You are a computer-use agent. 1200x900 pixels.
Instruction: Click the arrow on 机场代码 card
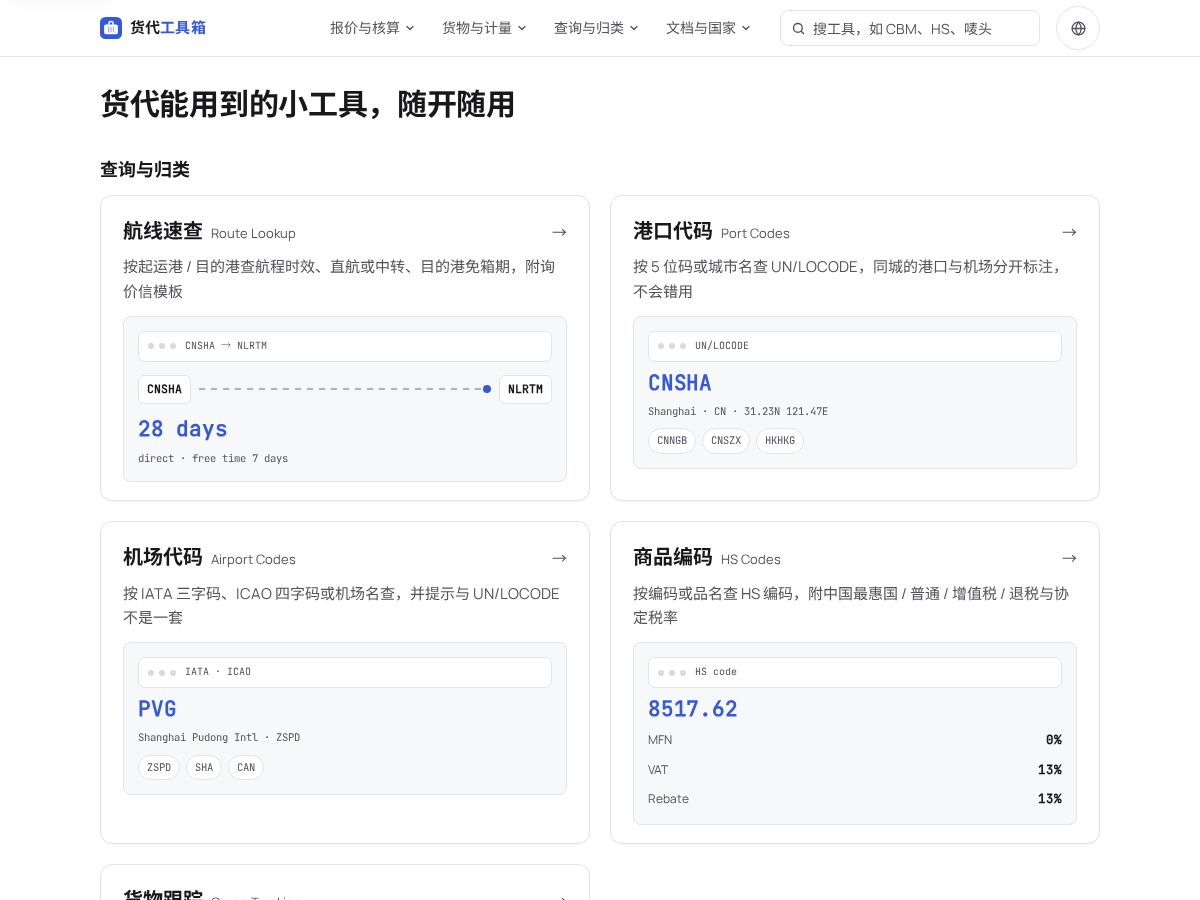point(559,558)
